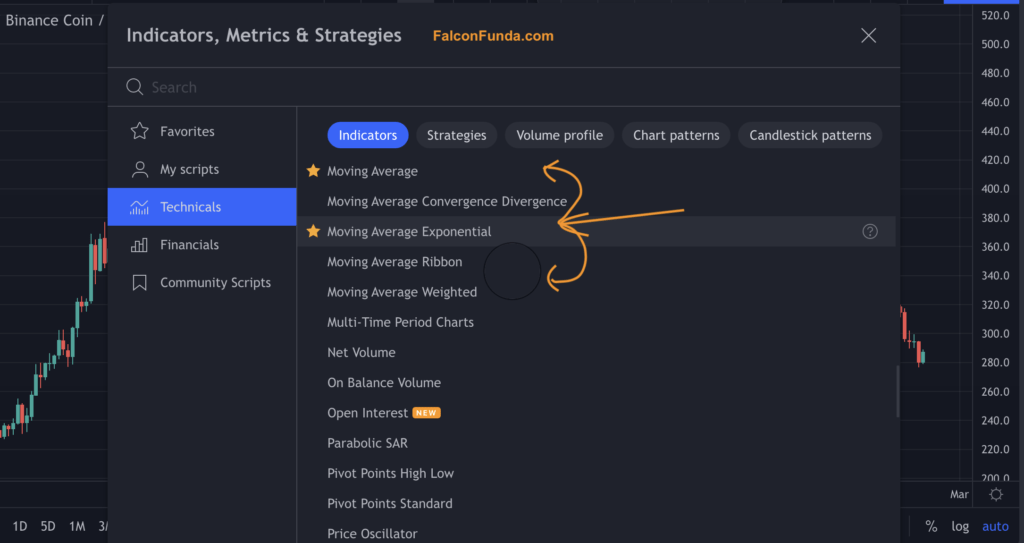
Task: Switch to Candlestick patterns tab
Action: 810,135
